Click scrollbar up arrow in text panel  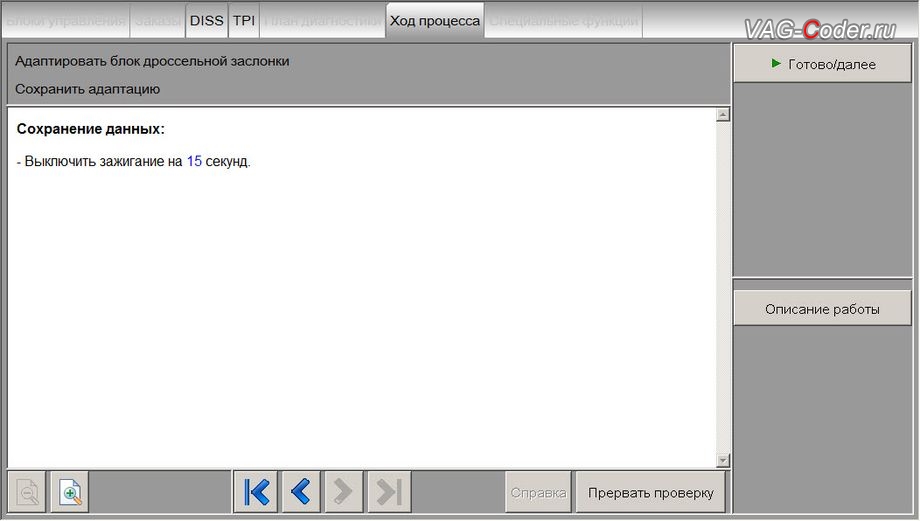pyautogui.click(x=723, y=114)
